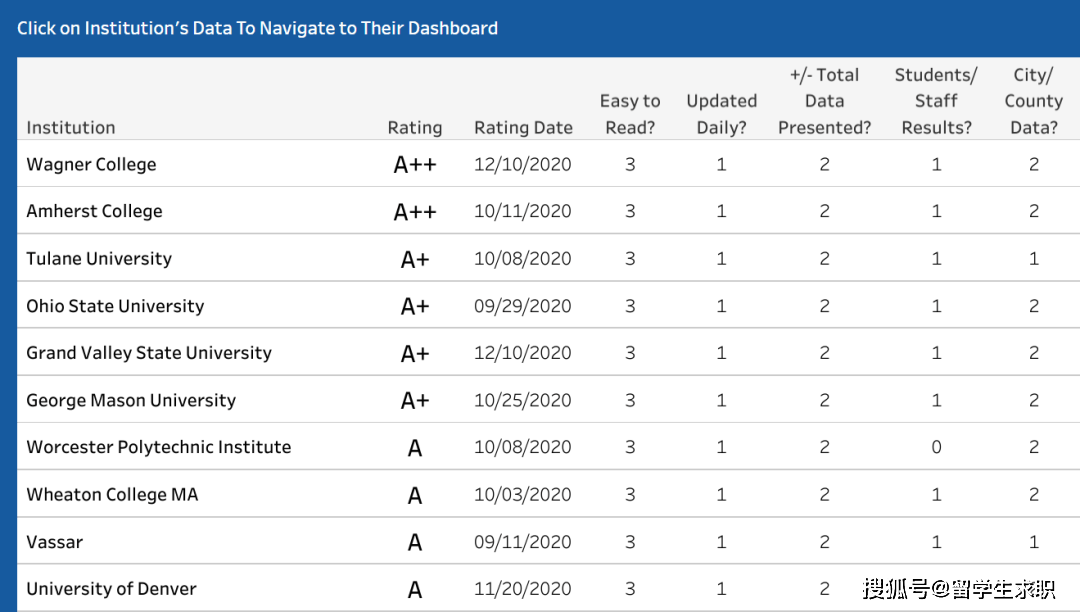Click Wagner College's A++ rating
Screen dimensions: 1080x612
click(x=415, y=165)
